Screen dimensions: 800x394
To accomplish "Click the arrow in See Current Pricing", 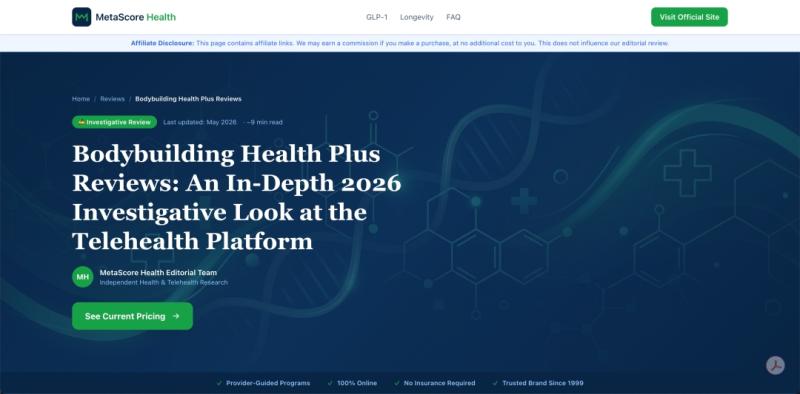I will coord(176,316).
